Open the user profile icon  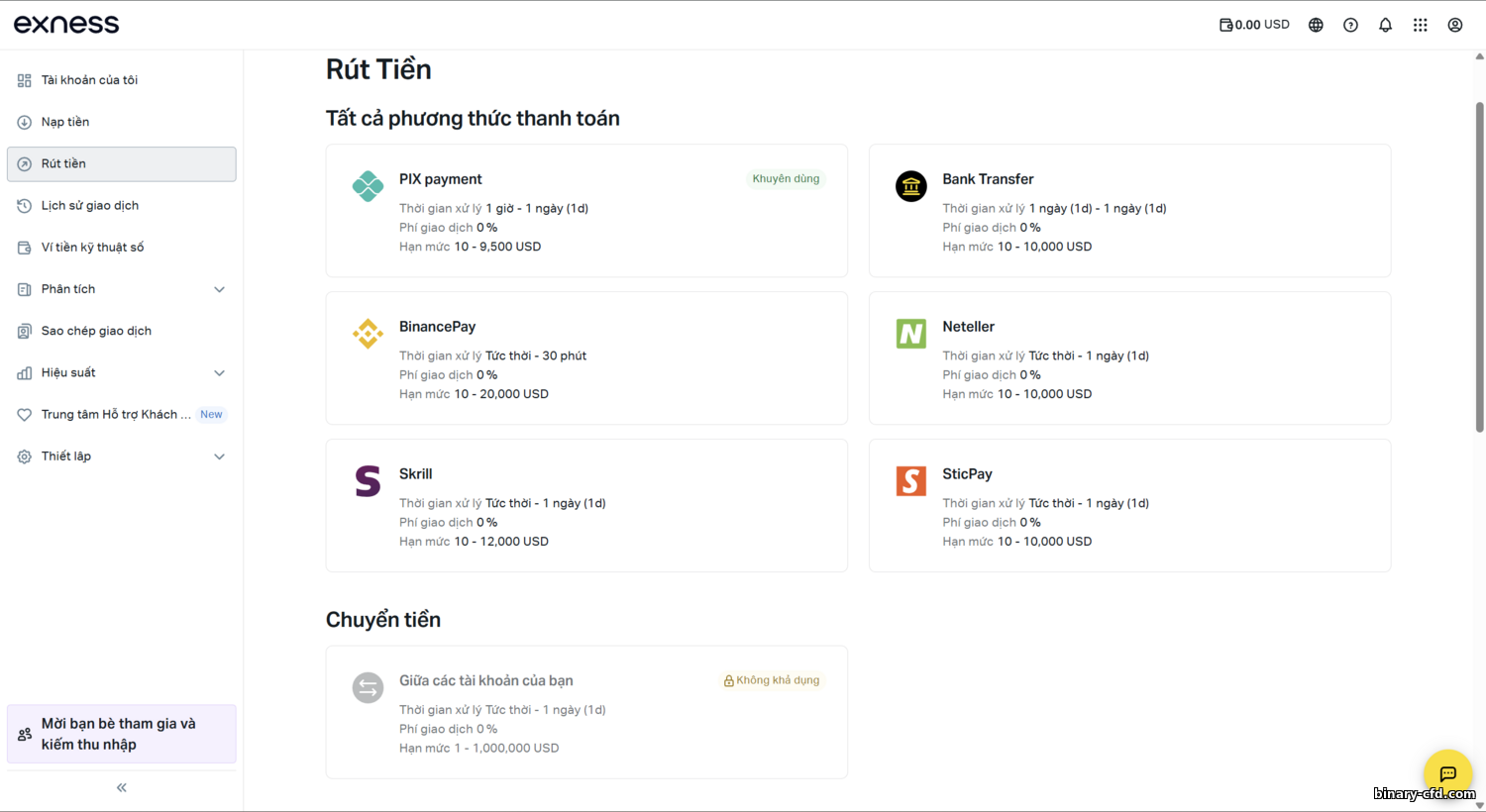(x=1454, y=25)
